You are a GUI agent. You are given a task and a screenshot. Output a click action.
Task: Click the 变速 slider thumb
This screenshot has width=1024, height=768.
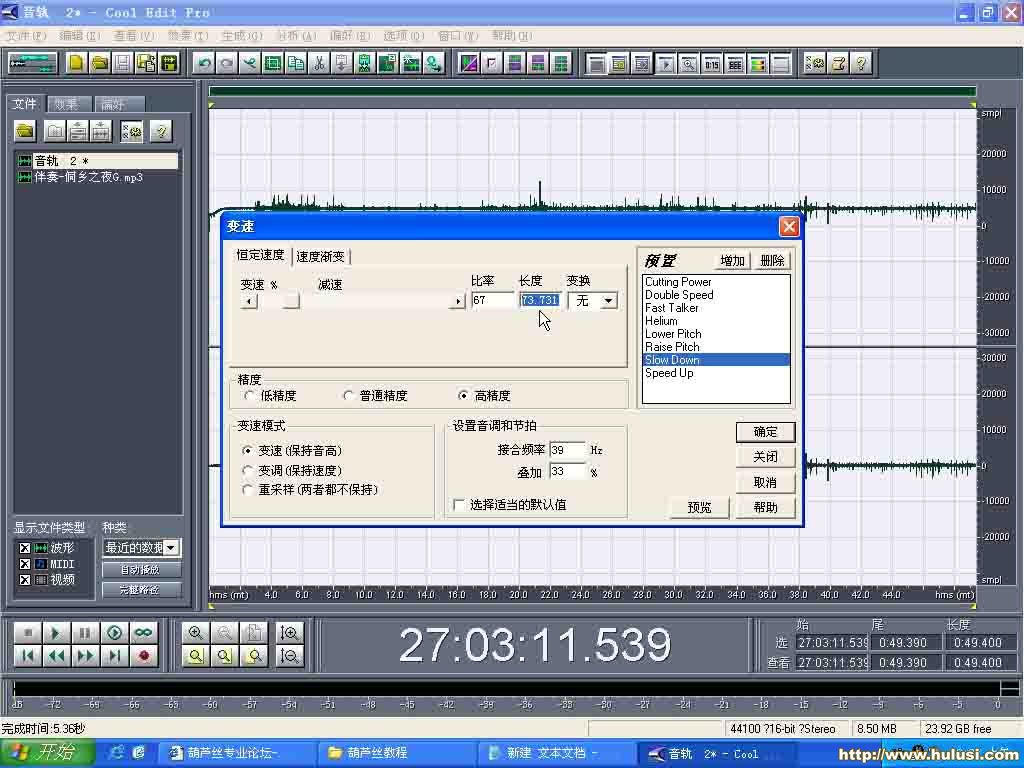(291, 301)
